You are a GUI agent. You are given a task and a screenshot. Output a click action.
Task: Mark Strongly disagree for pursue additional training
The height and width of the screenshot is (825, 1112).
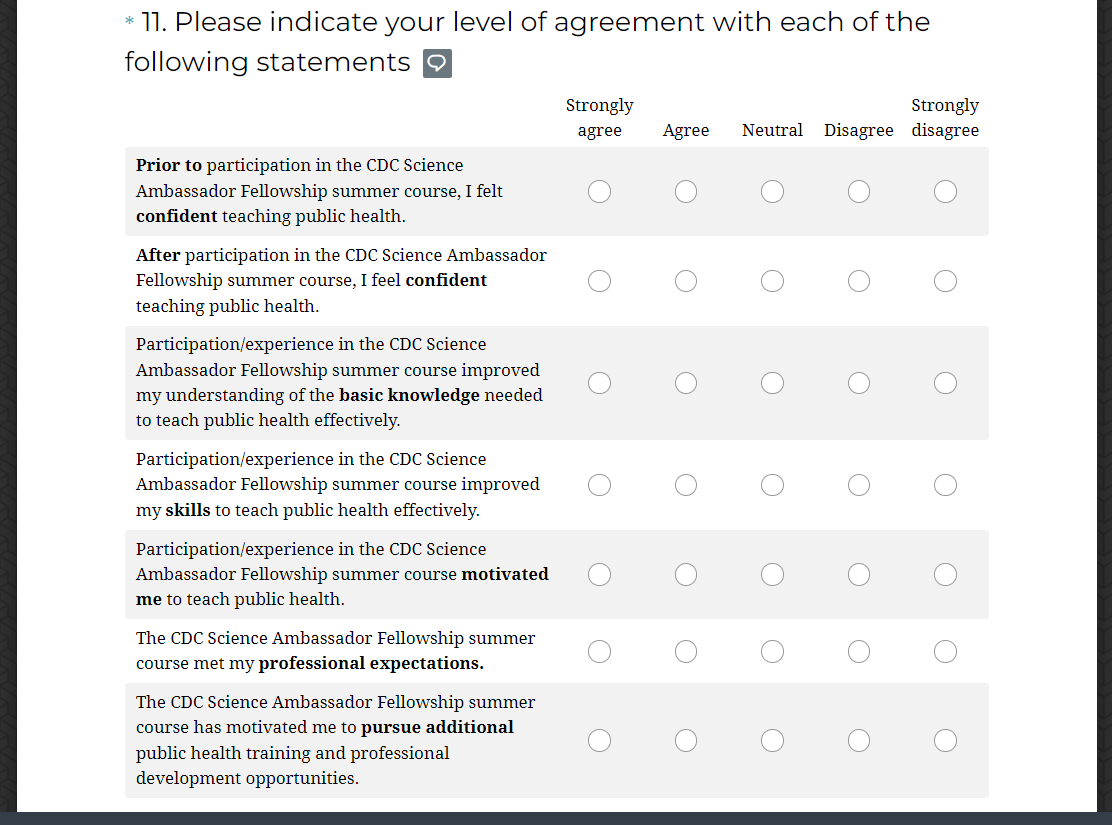[945, 740]
